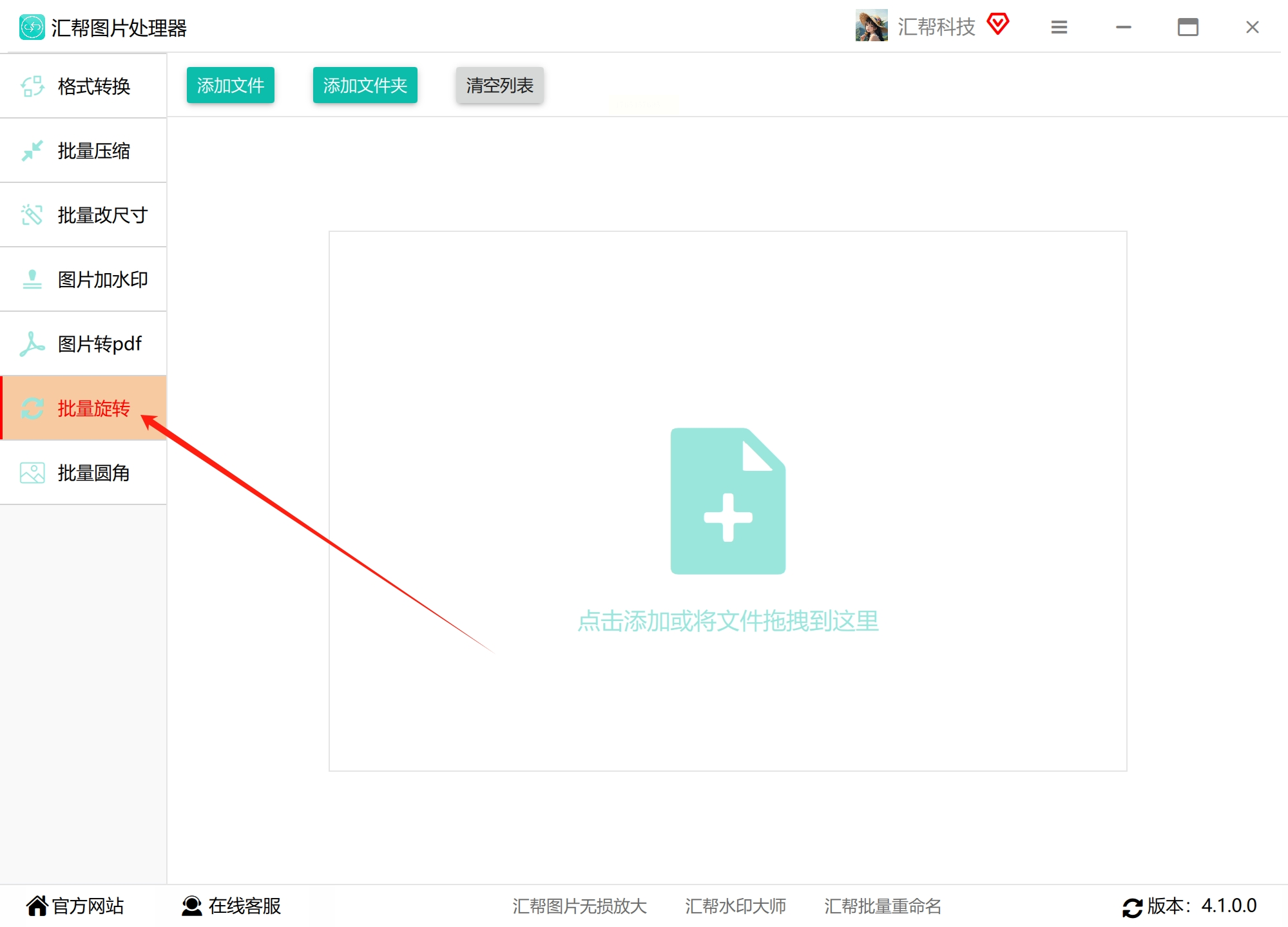Click the batch resize icon
1288x927 pixels.
tap(32, 215)
